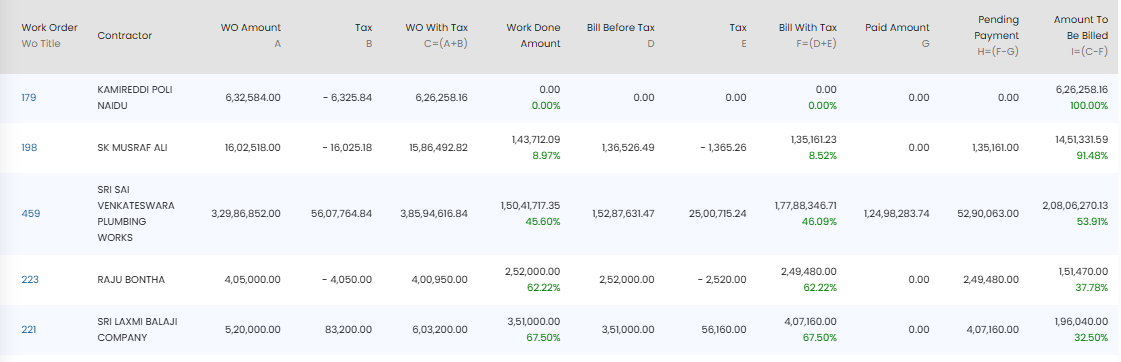Click tax value - 4,050.00

click(x=347, y=280)
